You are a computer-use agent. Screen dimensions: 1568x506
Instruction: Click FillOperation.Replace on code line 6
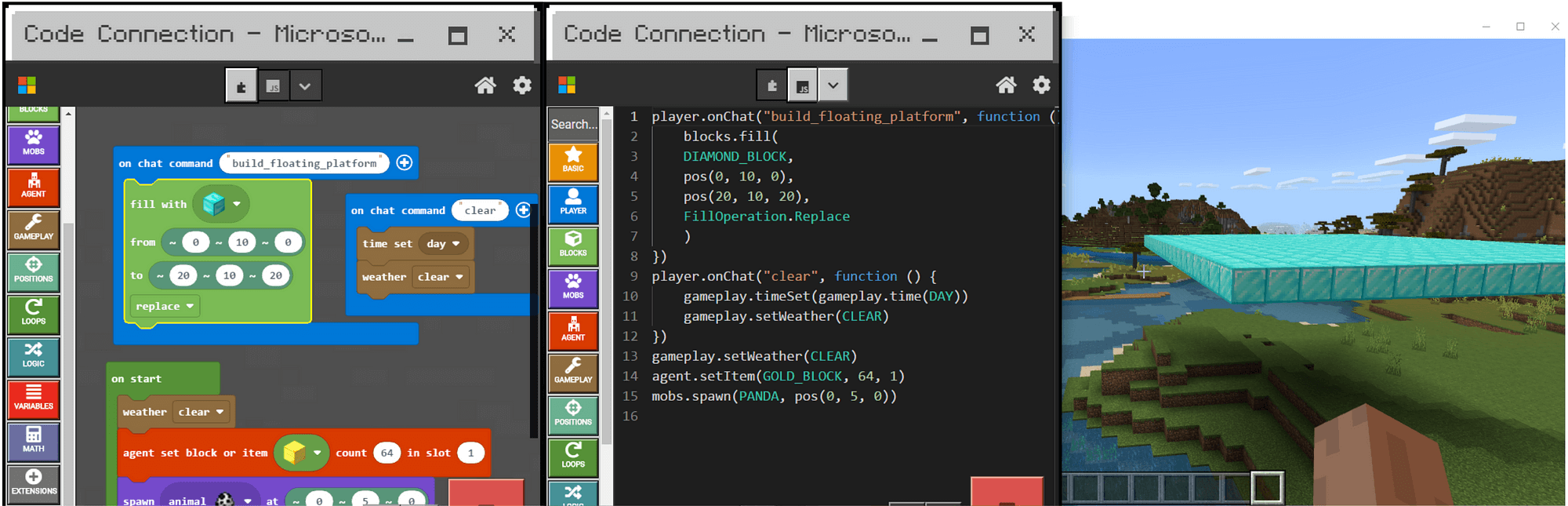click(x=766, y=216)
